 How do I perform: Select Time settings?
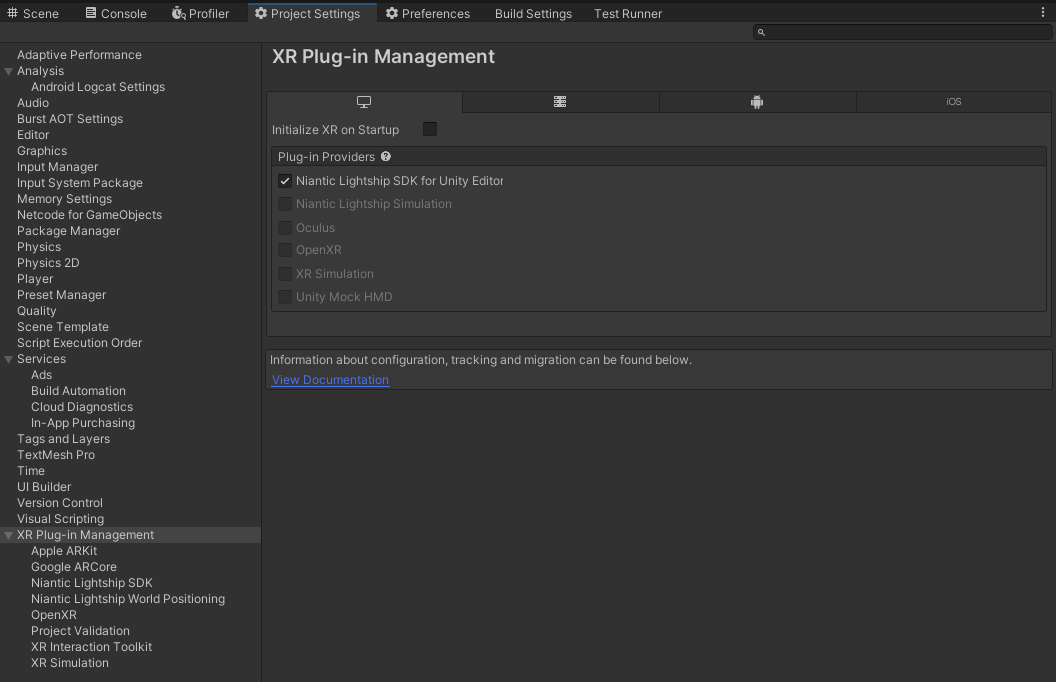point(31,471)
